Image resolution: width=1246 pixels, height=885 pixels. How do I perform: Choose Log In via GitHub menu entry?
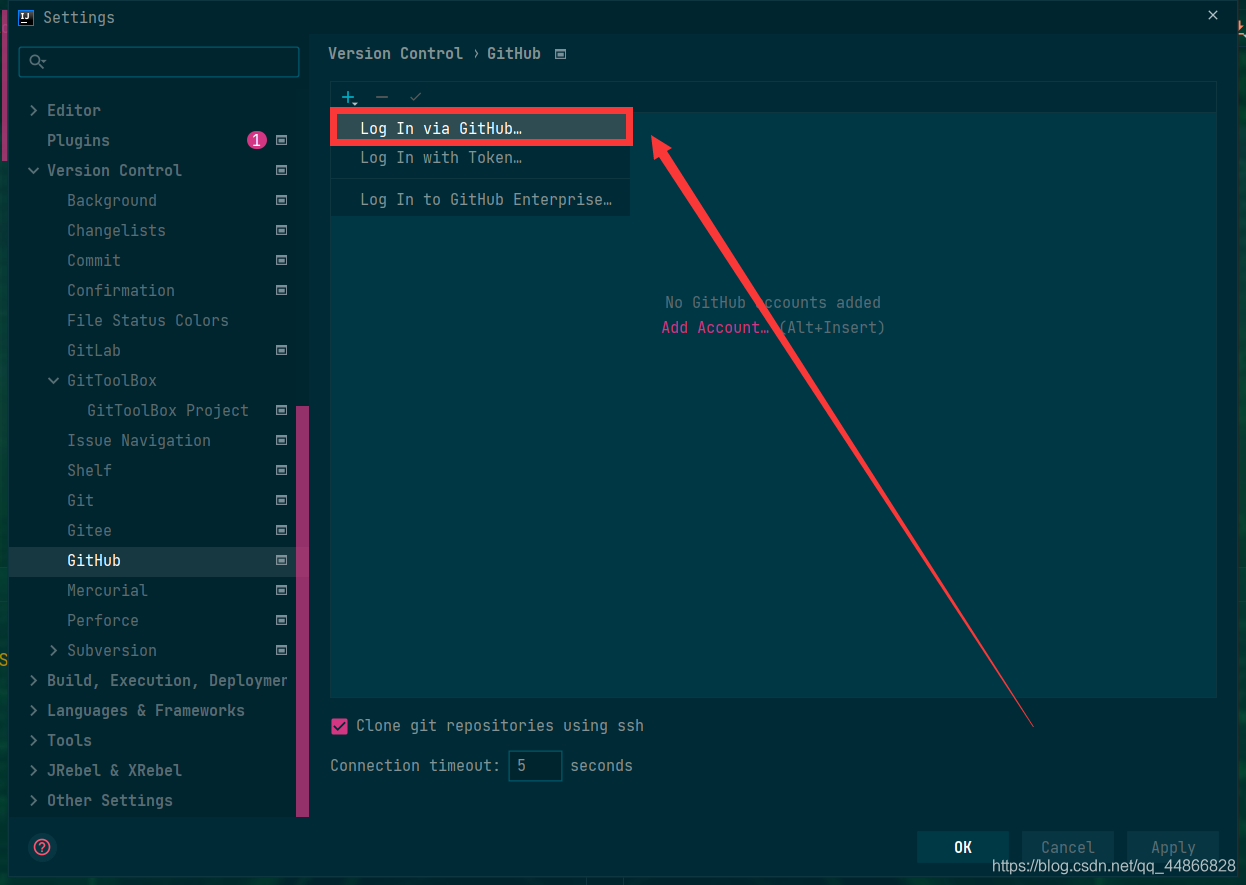[x=480, y=128]
